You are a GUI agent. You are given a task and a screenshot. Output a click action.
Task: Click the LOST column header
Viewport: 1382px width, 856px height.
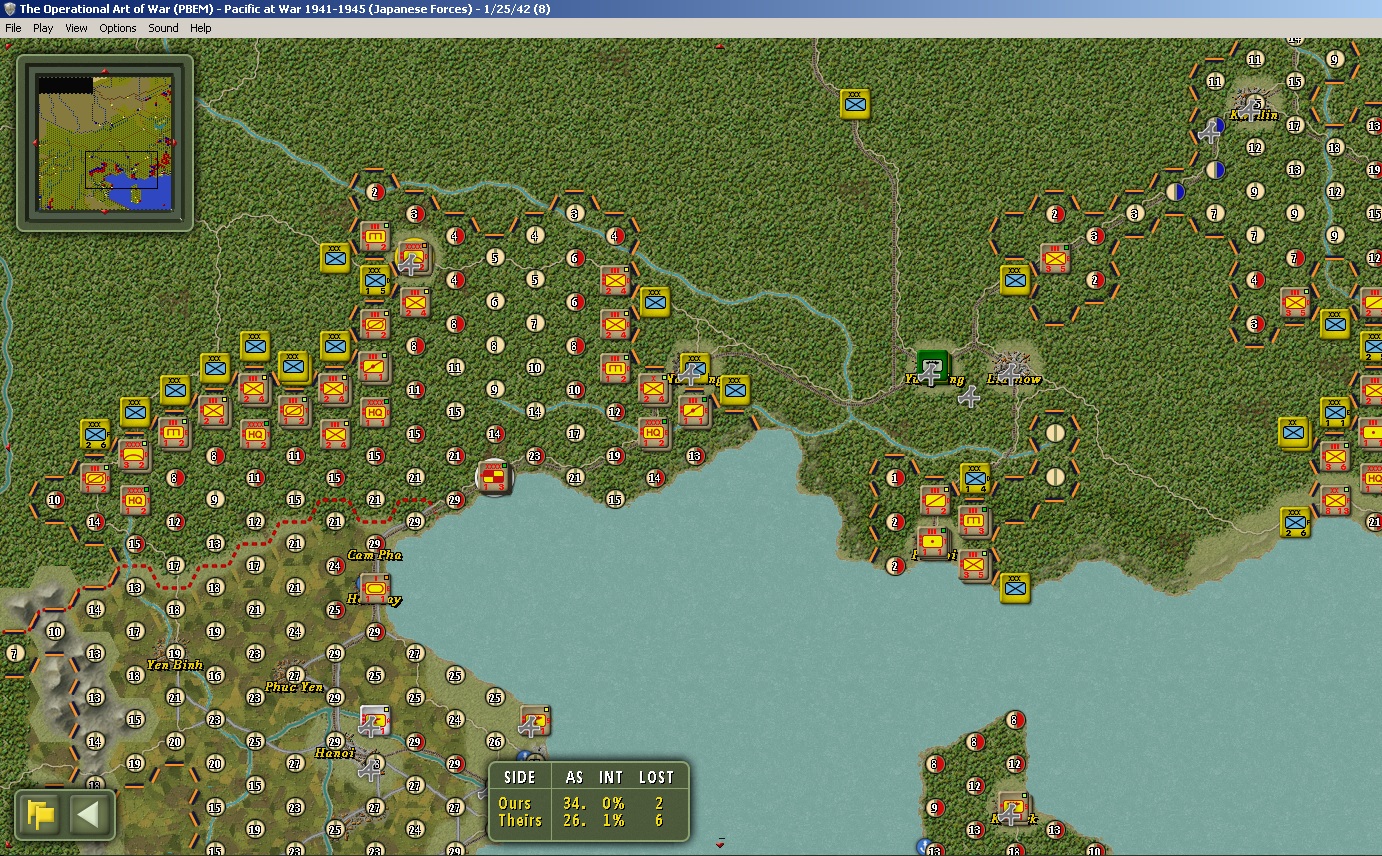click(656, 777)
